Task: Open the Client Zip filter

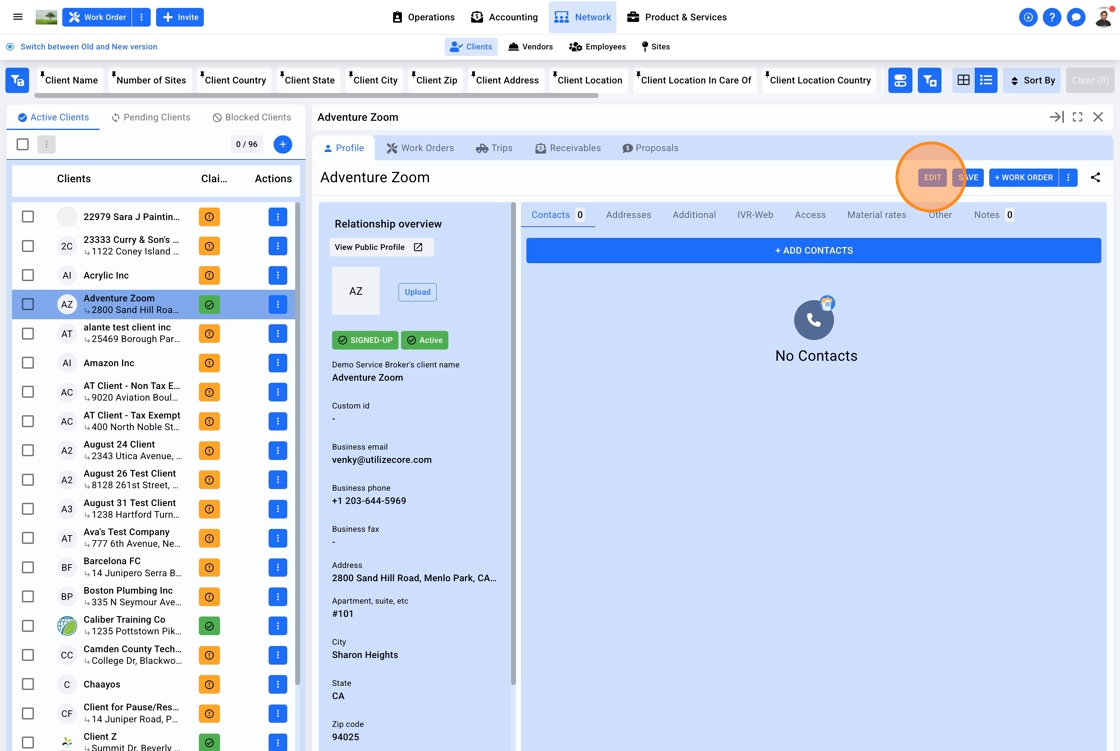Action: point(436,80)
